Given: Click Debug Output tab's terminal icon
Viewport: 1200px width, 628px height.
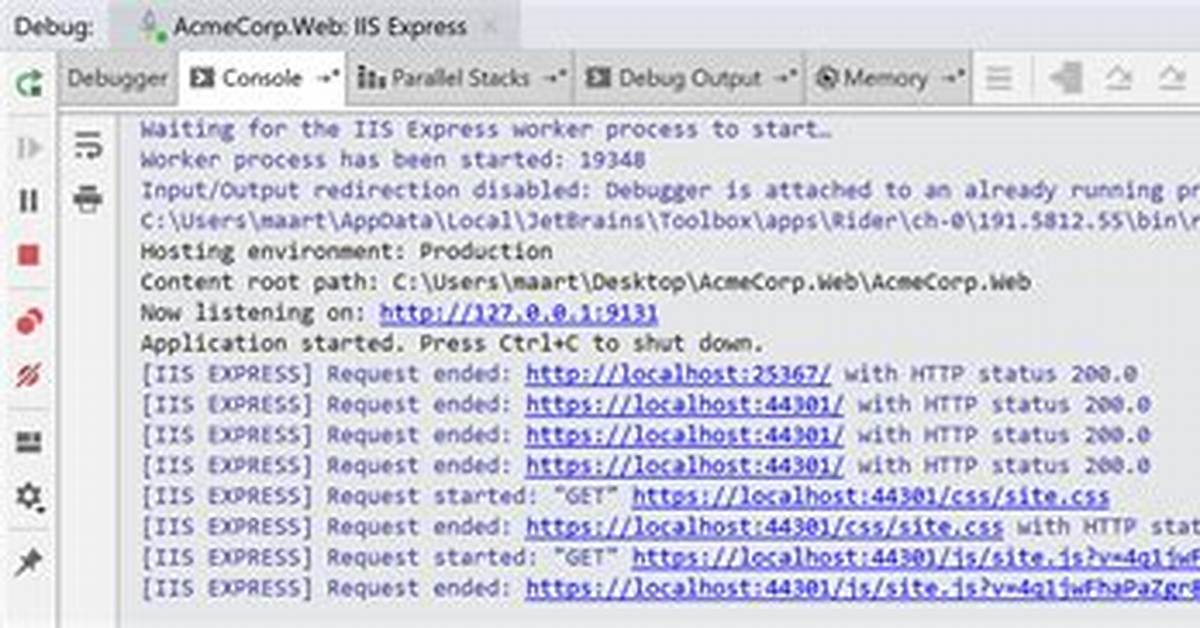Looking at the screenshot, I should click(x=598, y=78).
